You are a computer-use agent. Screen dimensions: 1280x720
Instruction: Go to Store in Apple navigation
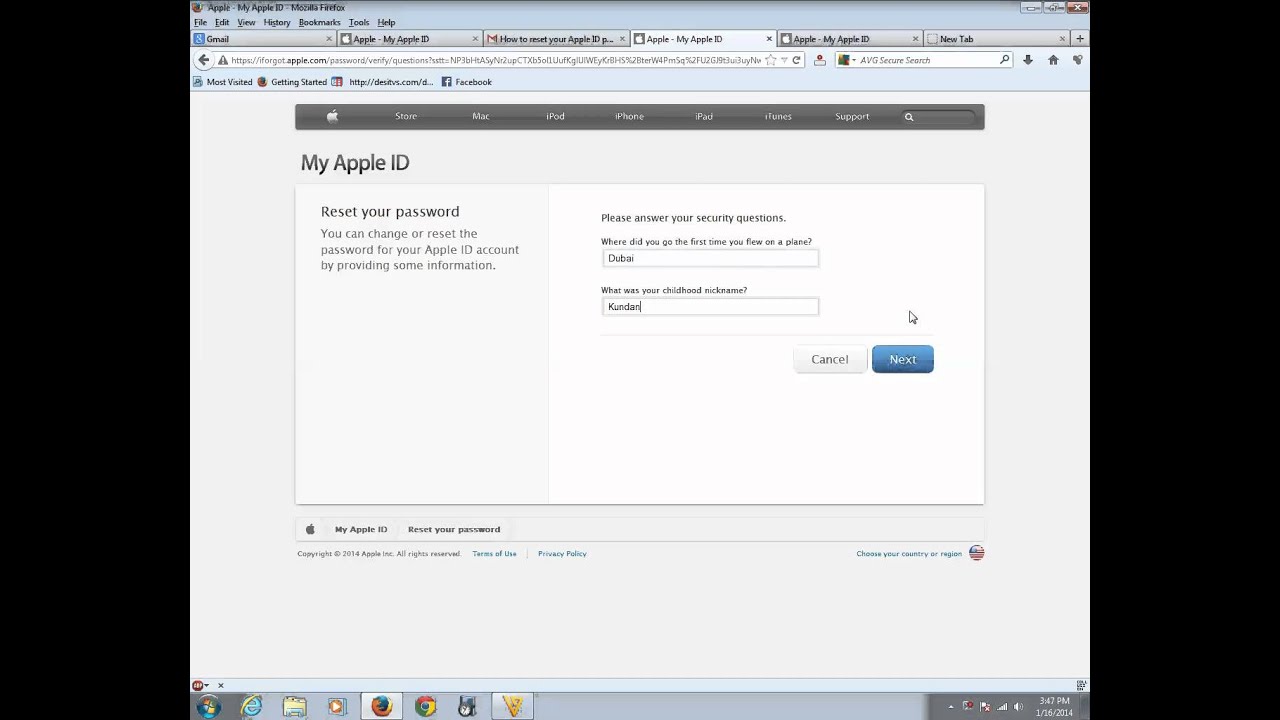coord(406,116)
